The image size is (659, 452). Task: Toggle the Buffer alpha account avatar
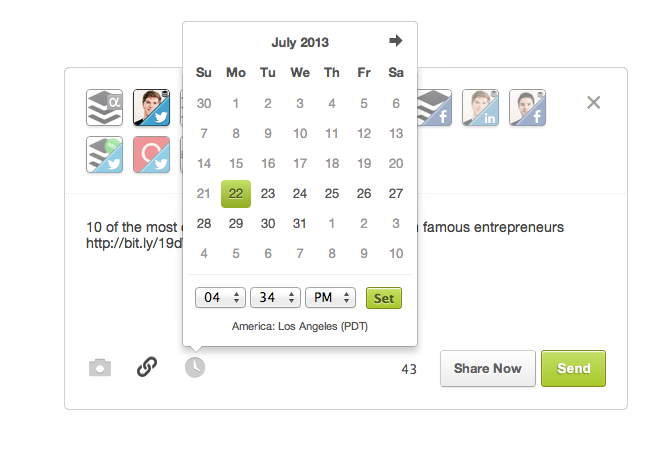click(x=105, y=108)
